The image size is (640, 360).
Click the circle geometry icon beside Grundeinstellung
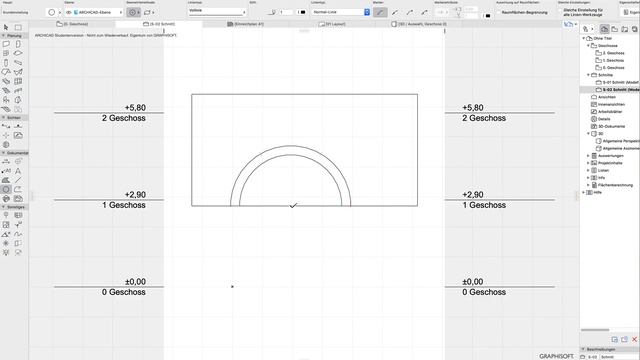[51, 12]
